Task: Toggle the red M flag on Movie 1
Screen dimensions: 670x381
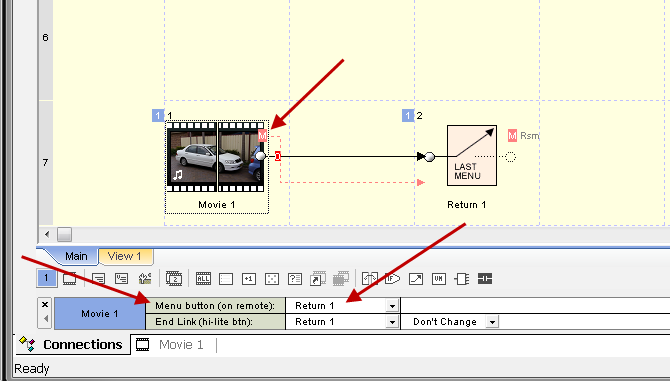Action: [262, 136]
